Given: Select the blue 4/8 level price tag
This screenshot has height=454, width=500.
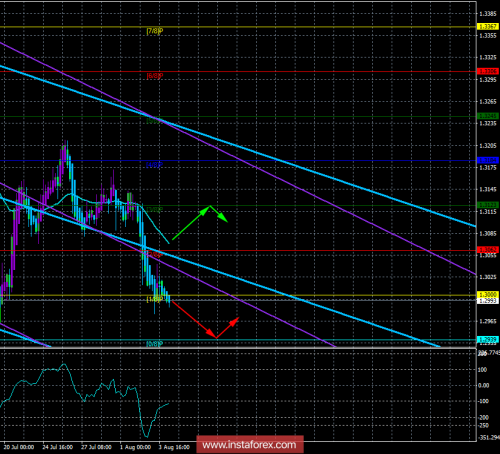Looking at the screenshot, I should point(487,160).
